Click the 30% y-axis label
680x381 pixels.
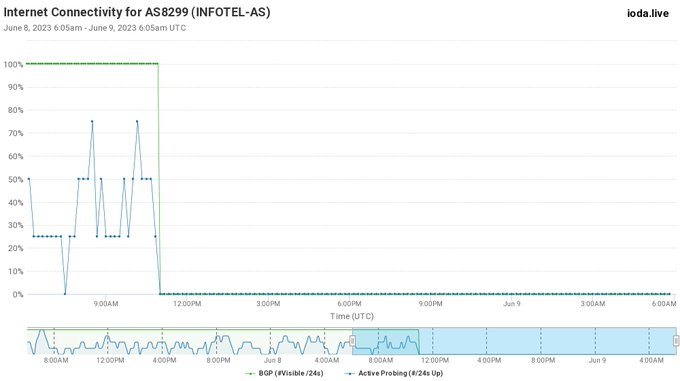click(x=15, y=225)
